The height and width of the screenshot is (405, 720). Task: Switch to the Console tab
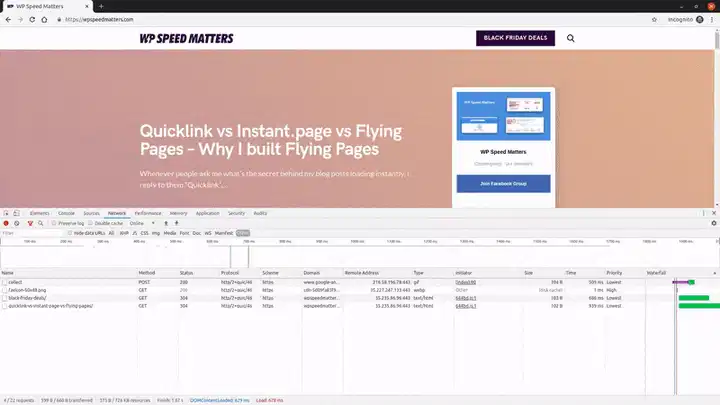[x=66, y=213]
